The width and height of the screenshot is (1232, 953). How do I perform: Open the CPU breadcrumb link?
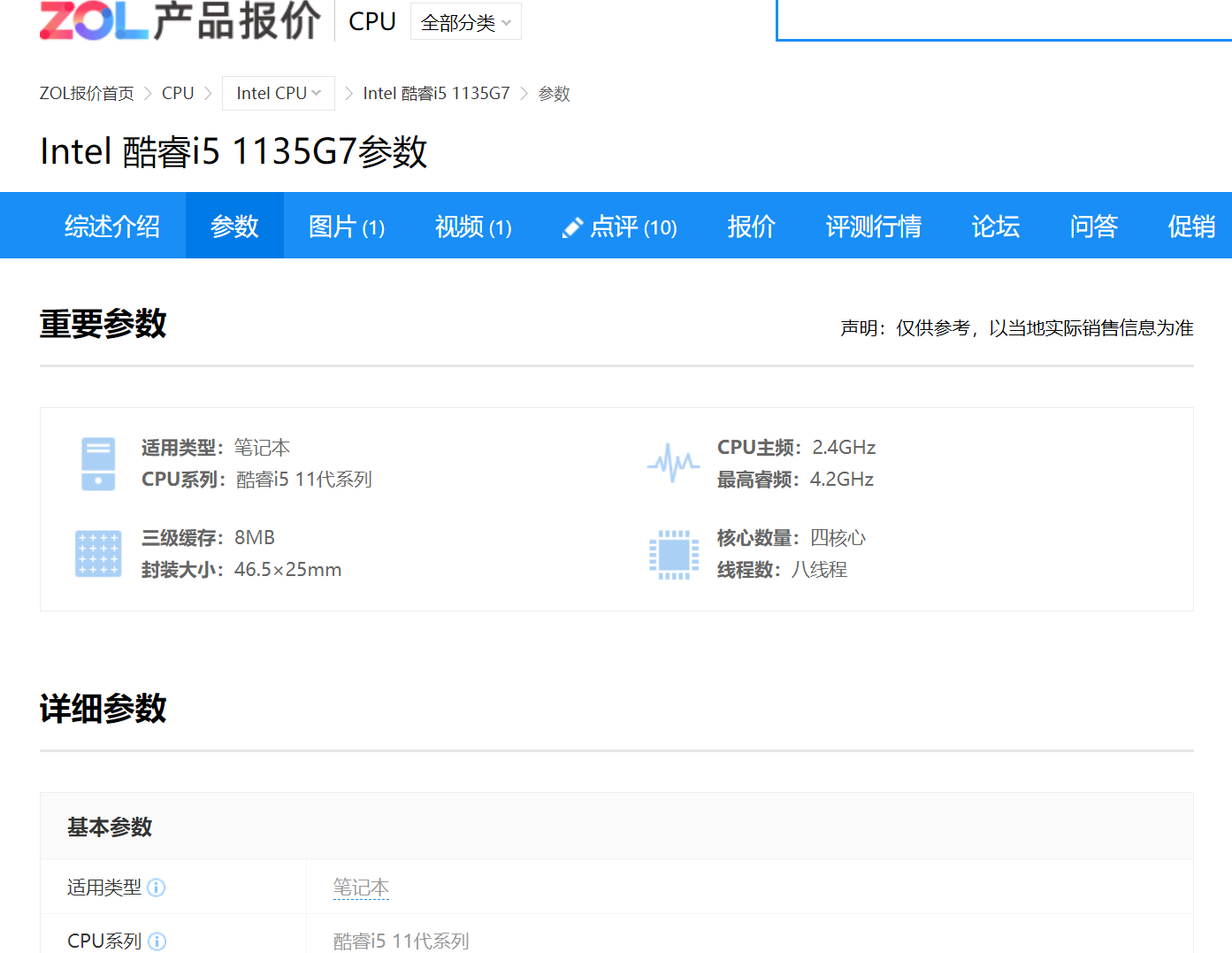[x=178, y=93]
